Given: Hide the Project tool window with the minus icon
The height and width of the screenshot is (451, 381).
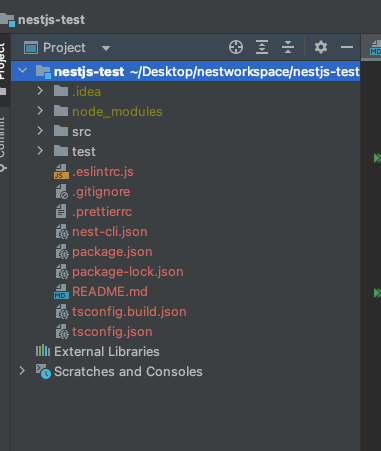Looking at the screenshot, I should click(x=347, y=47).
